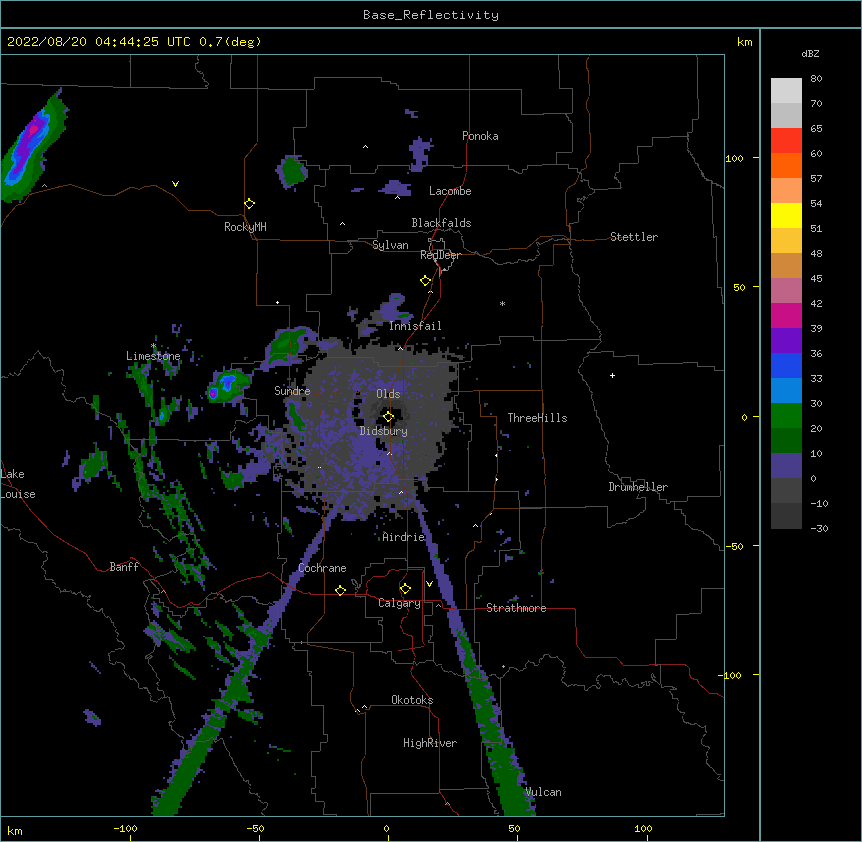862x842 pixels.
Task: Click the Cochrane town label
Action: click(322, 568)
